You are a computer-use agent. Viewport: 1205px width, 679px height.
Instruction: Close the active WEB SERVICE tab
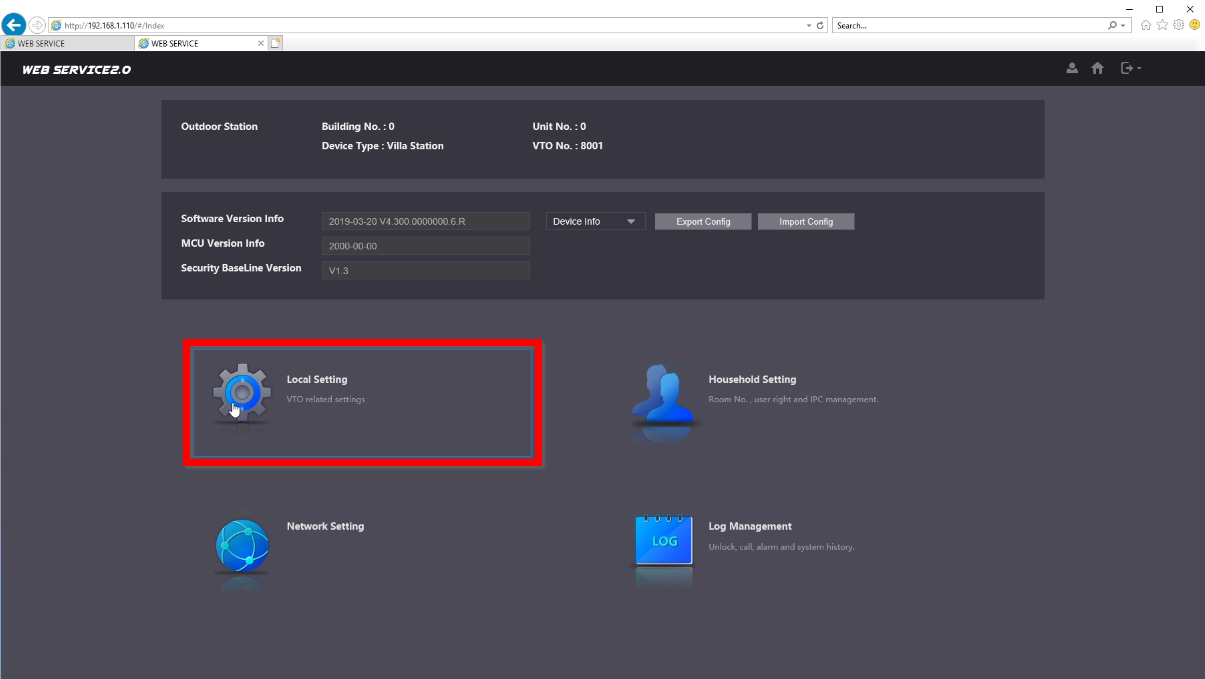click(261, 43)
